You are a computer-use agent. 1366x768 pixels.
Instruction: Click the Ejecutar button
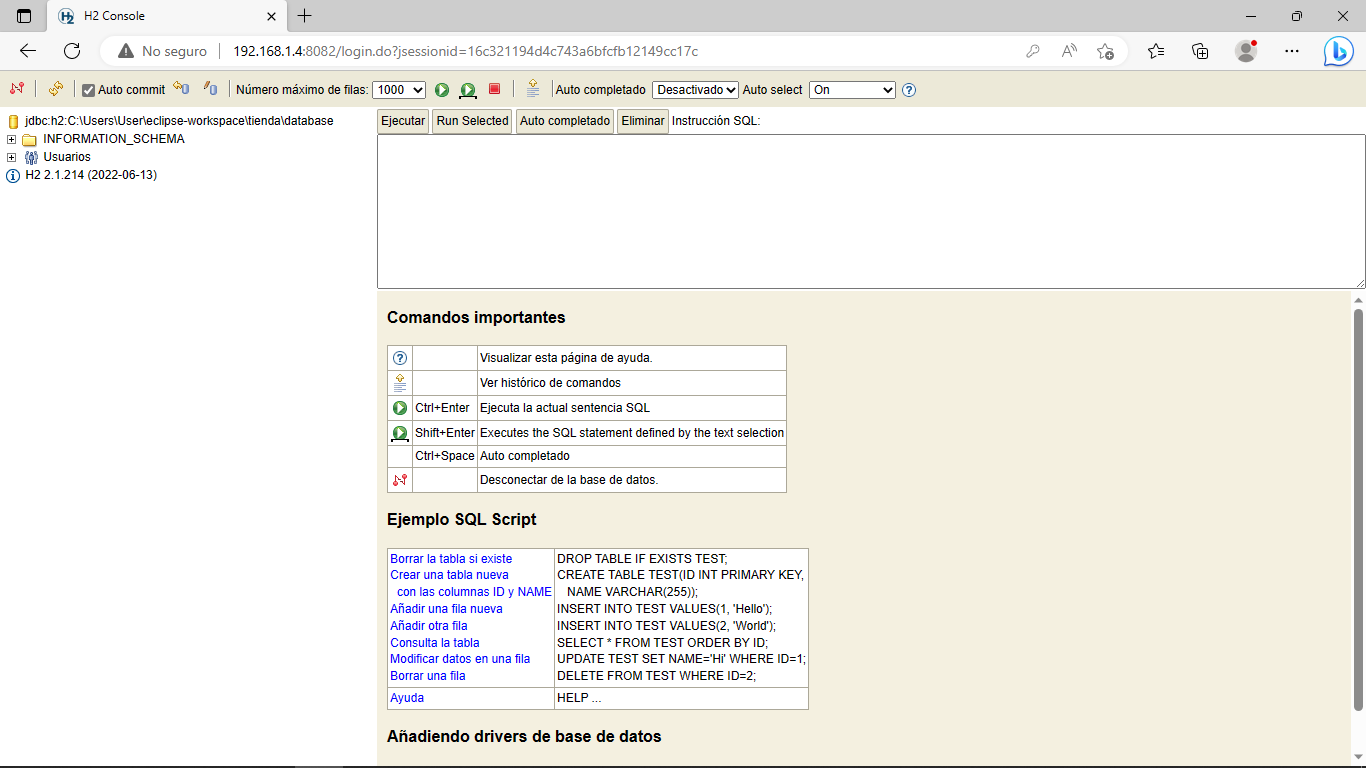tap(403, 121)
